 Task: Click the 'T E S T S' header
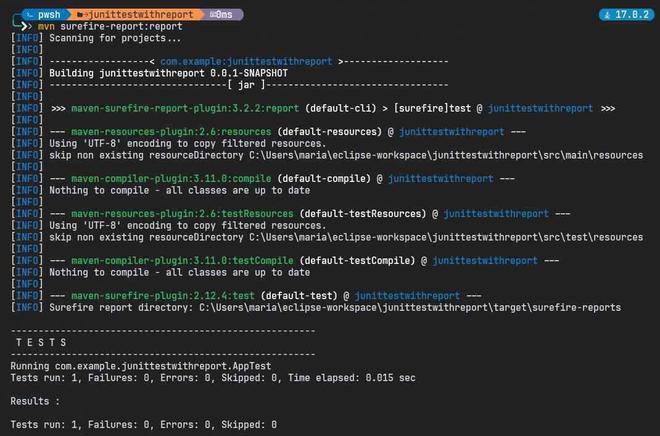[x=41, y=343]
